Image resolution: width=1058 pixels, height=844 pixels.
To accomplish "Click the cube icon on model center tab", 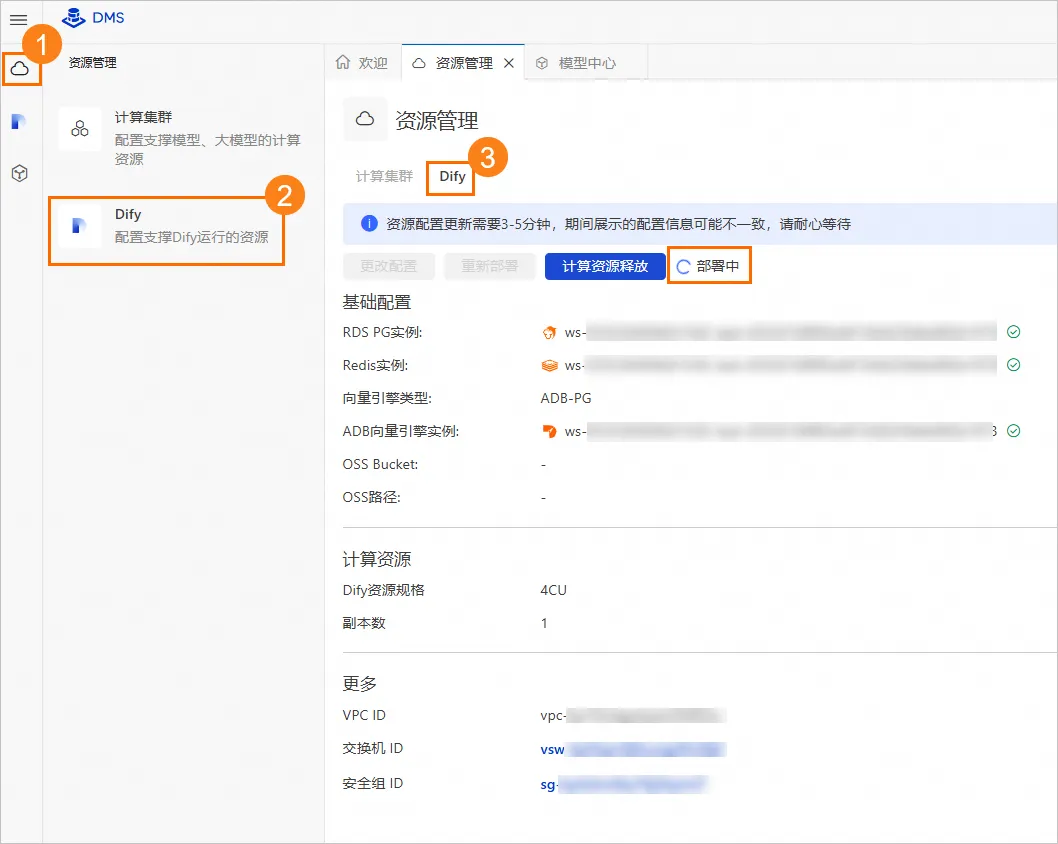I will 541,63.
